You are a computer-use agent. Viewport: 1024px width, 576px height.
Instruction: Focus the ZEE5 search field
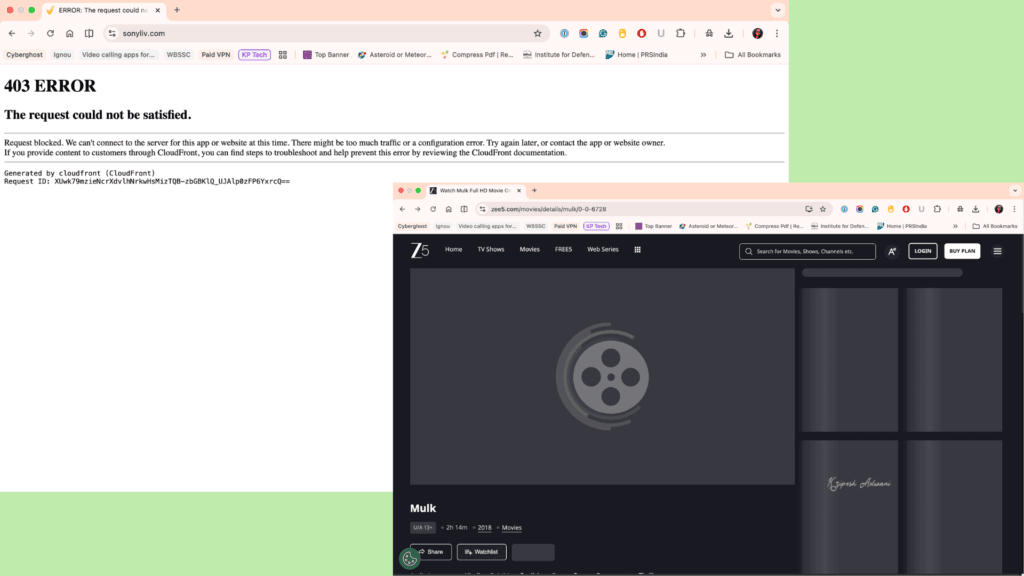click(807, 251)
